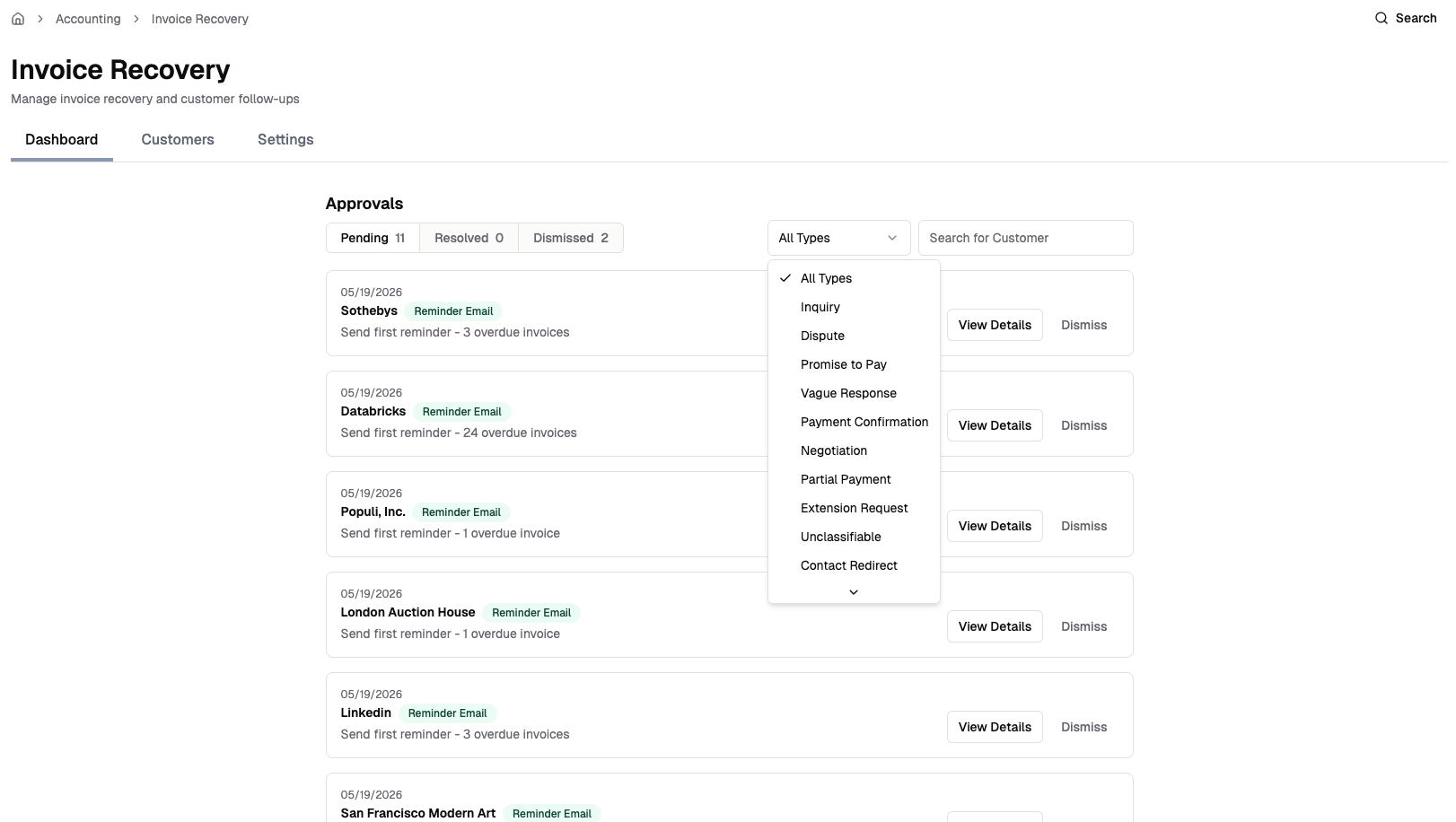
Task: Click San Francisco Modern Art name
Action: click(x=418, y=813)
